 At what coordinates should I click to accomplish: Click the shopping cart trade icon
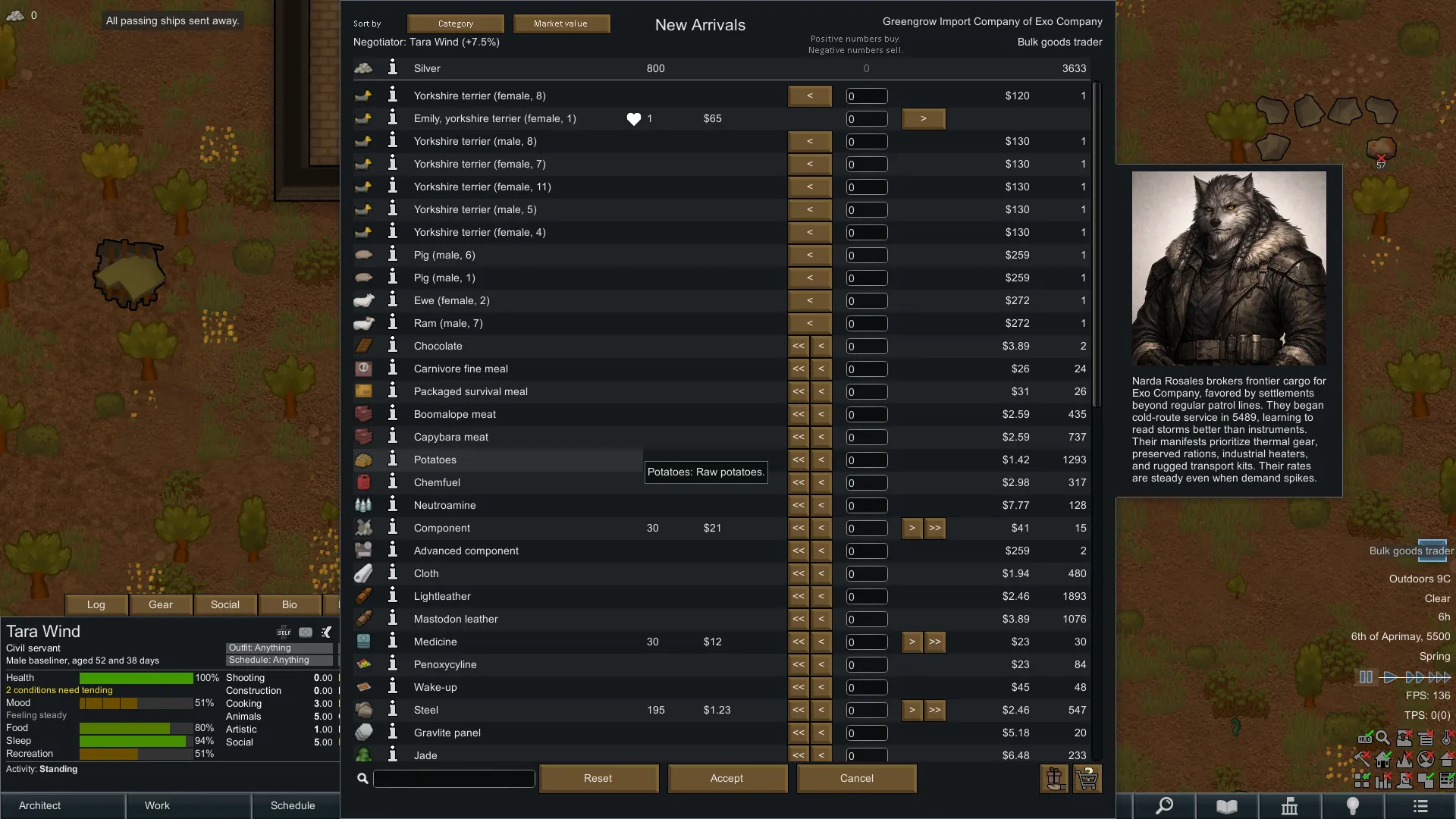coord(1087,779)
